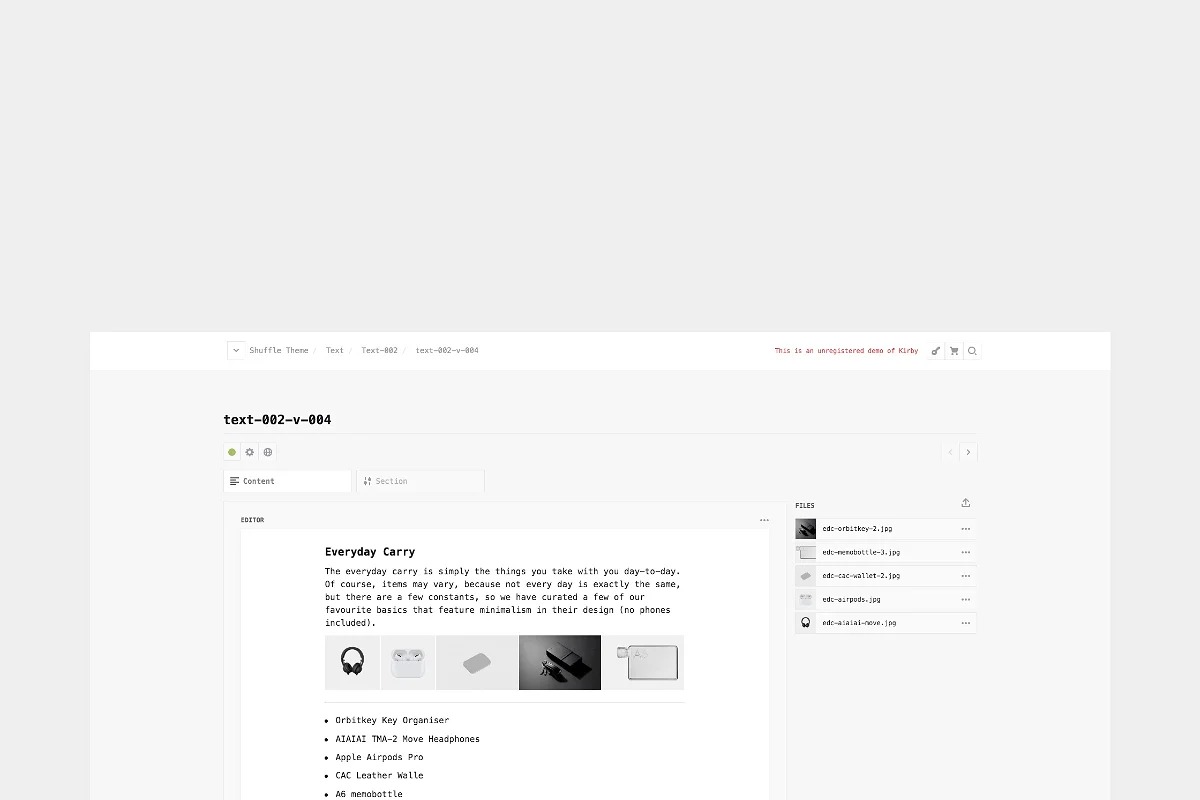
Task: Upload a file using the Files upload icon
Action: [x=965, y=503]
